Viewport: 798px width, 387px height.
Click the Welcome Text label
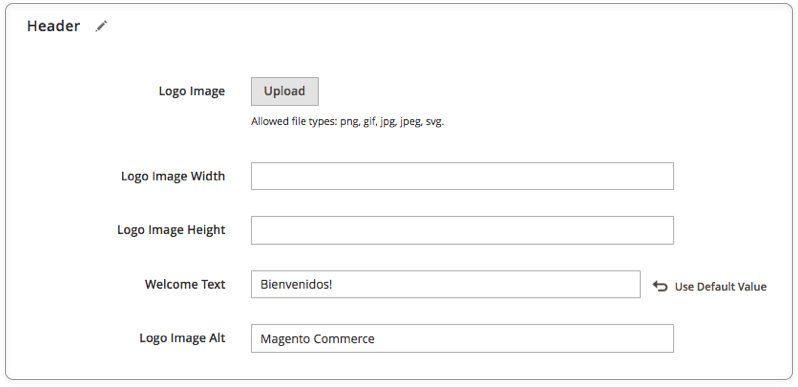185,284
